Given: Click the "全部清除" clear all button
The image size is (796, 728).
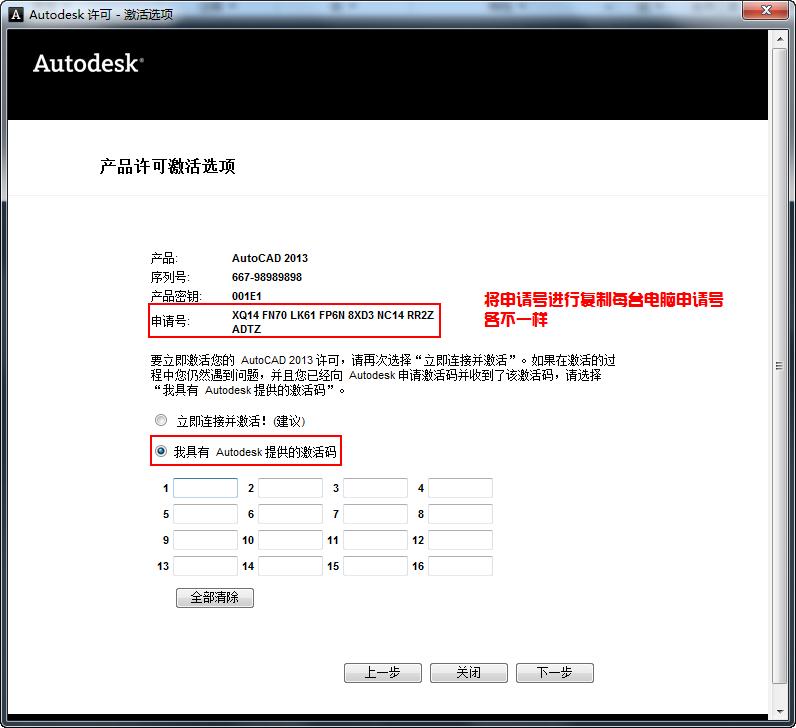Looking at the screenshot, I should click(x=215, y=598).
